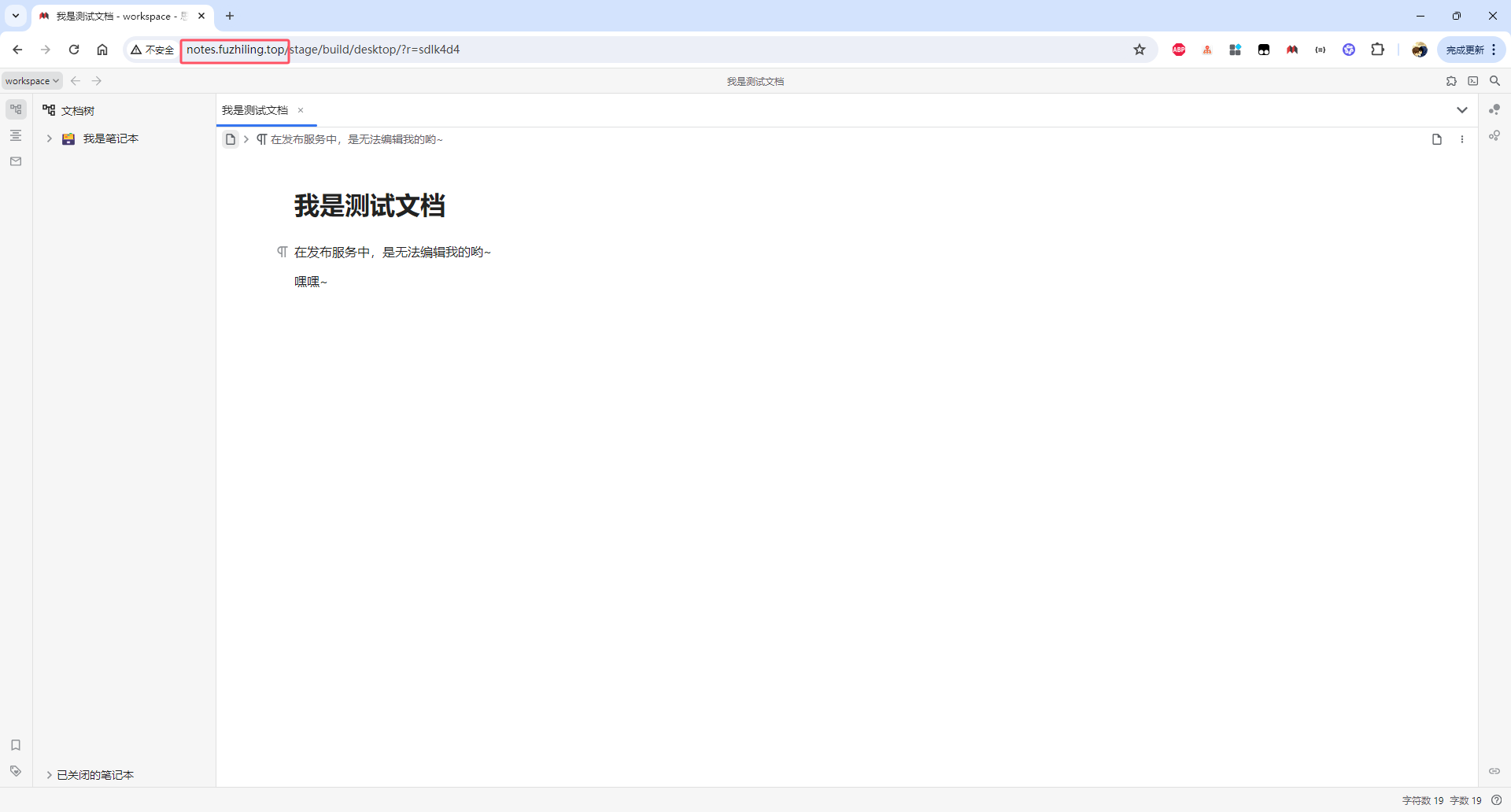The height and width of the screenshot is (812, 1511).
Task: Open the plugins icon in top bar
Action: click(1451, 81)
